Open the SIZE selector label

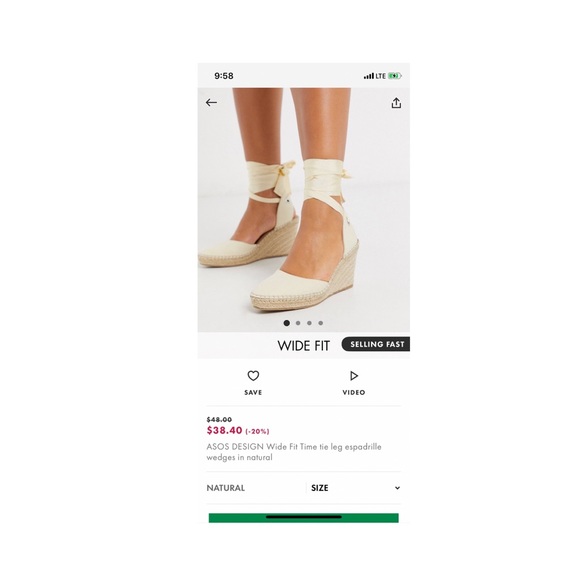coord(320,488)
